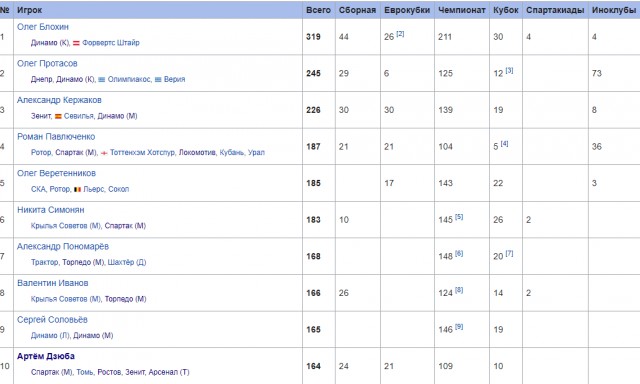
Task: Open Локомотив club link
Action: tap(197, 153)
